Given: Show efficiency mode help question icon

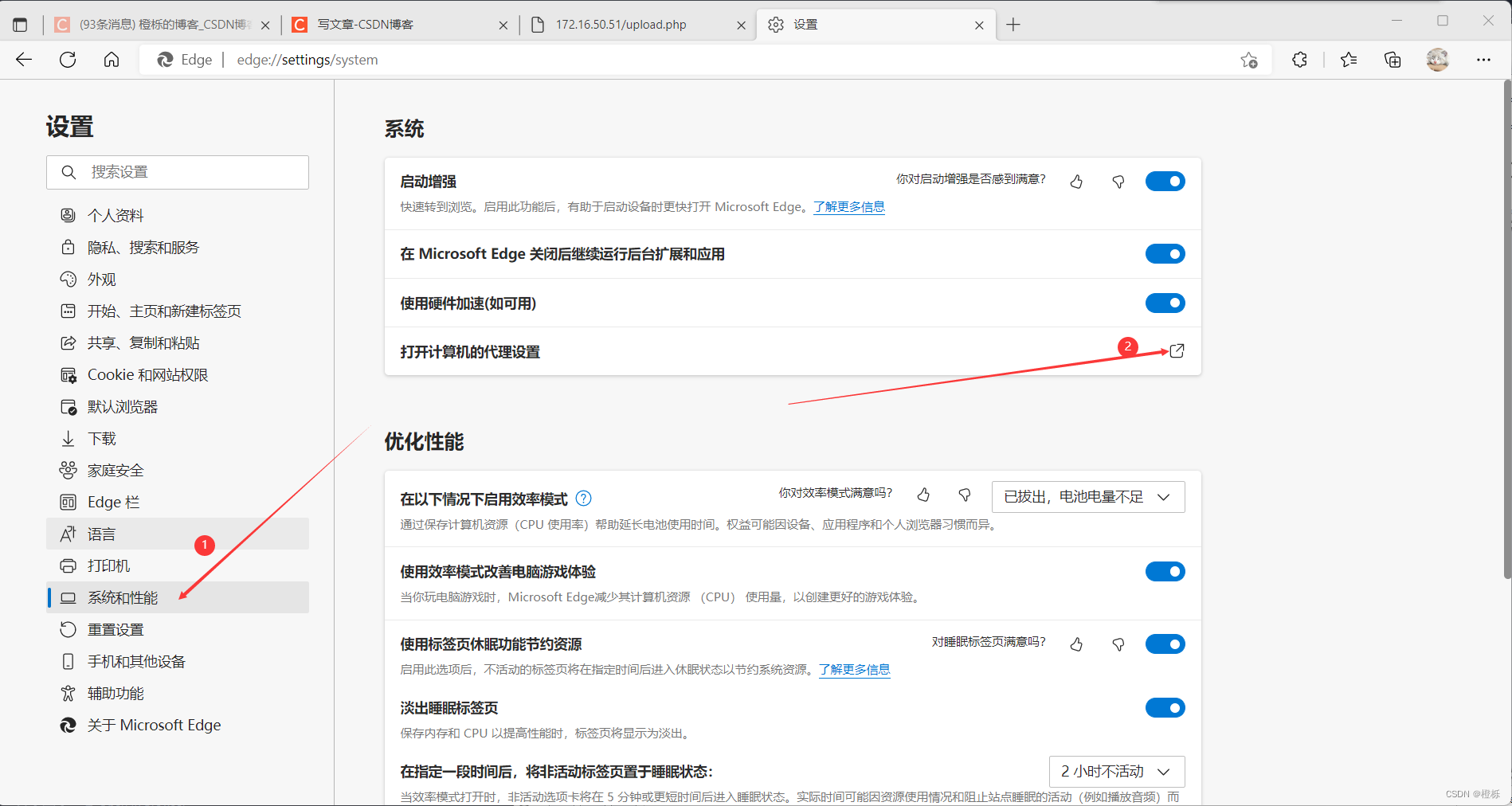Looking at the screenshot, I should click(x=583, y=499).
